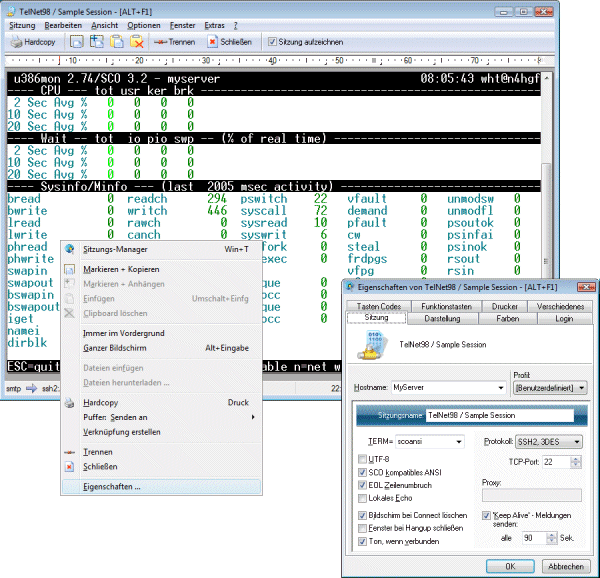Click the disconnect icon beside Trennen menu entry
Screen dimensions: 600x578
pos(69,452)
